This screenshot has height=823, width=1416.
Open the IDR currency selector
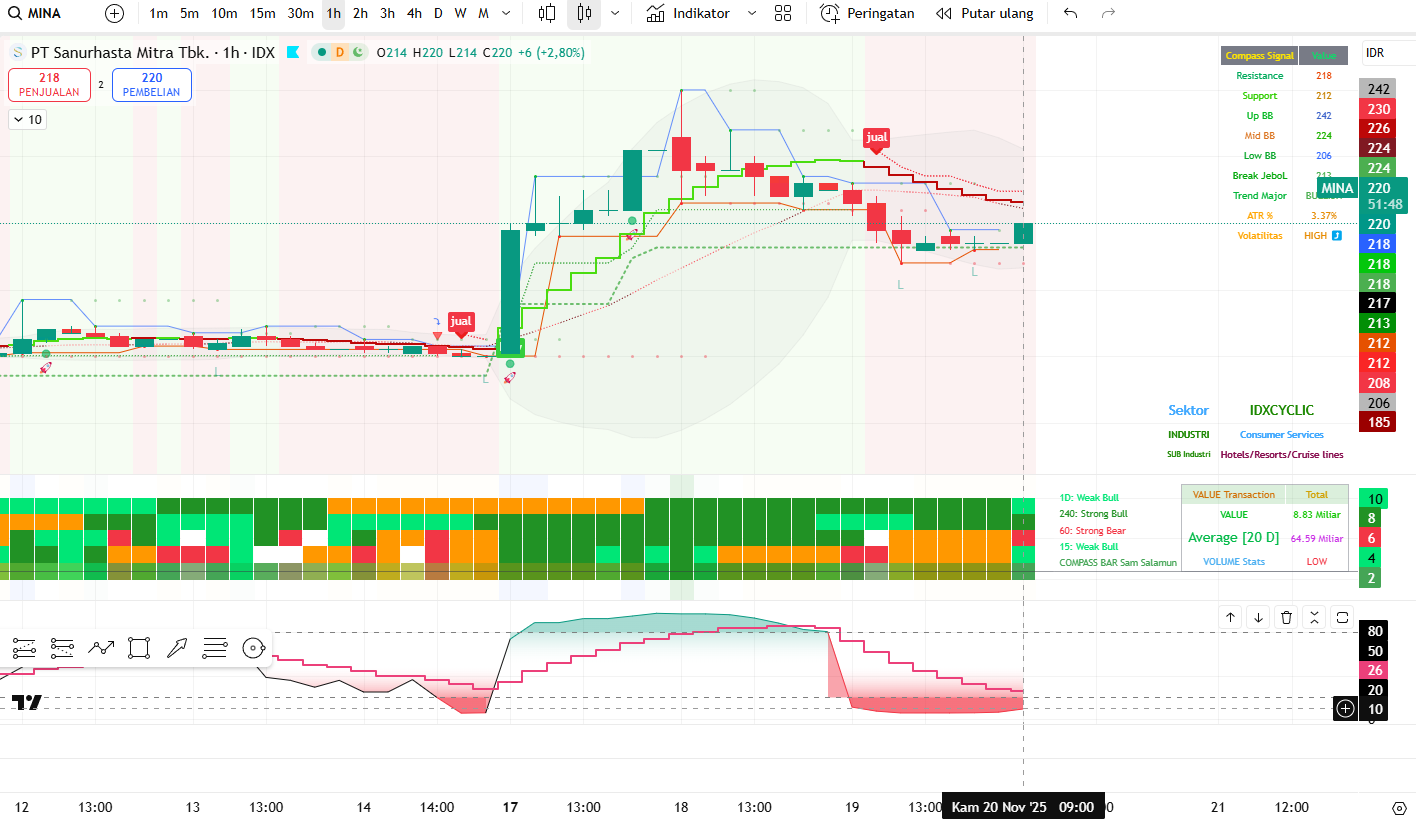(x=1388, y=53)
